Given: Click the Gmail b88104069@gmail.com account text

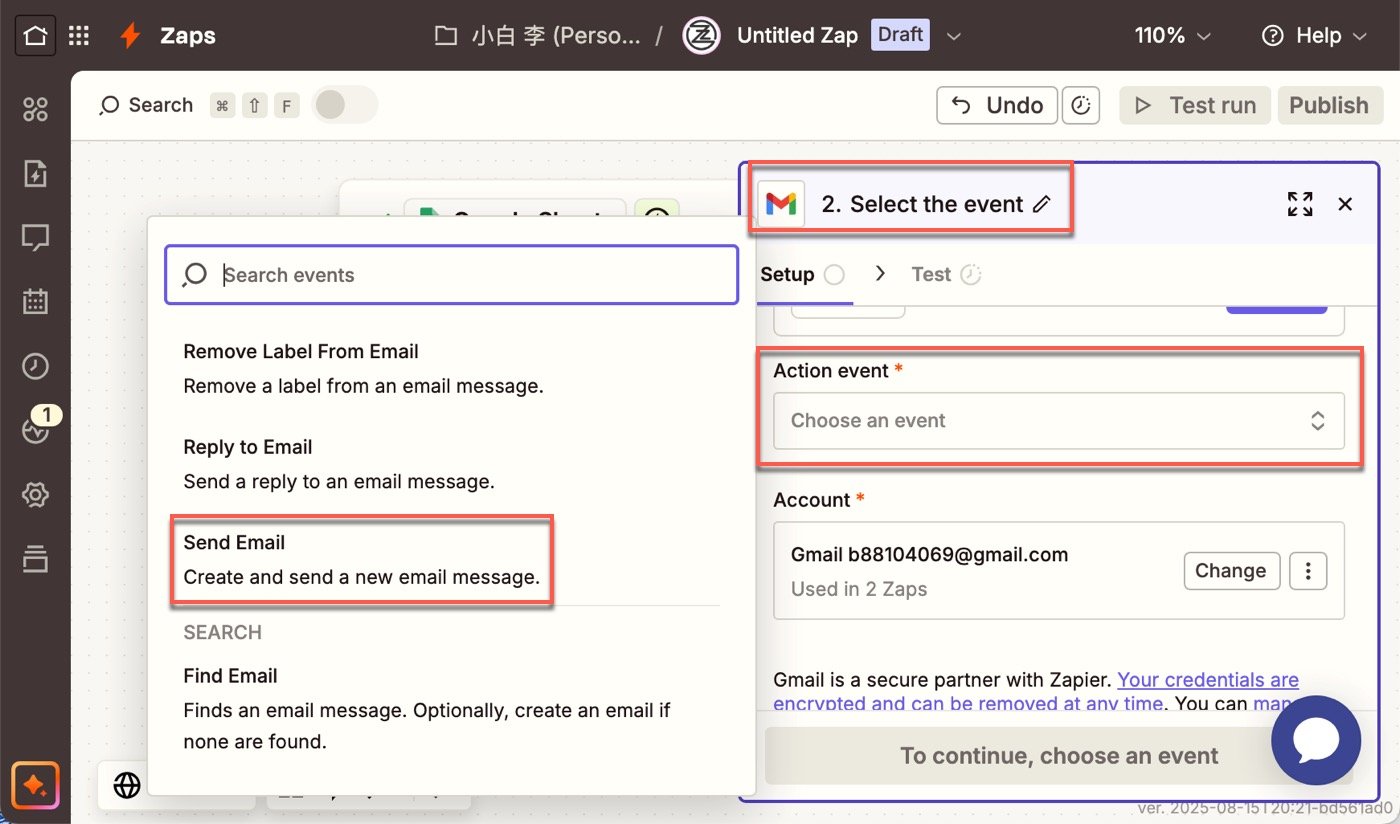Looking at the screenshot, I should click(929, 555).
